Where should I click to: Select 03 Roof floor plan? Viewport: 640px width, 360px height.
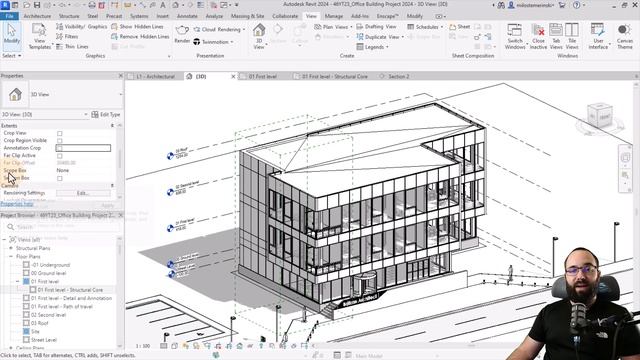coord(40,323)
